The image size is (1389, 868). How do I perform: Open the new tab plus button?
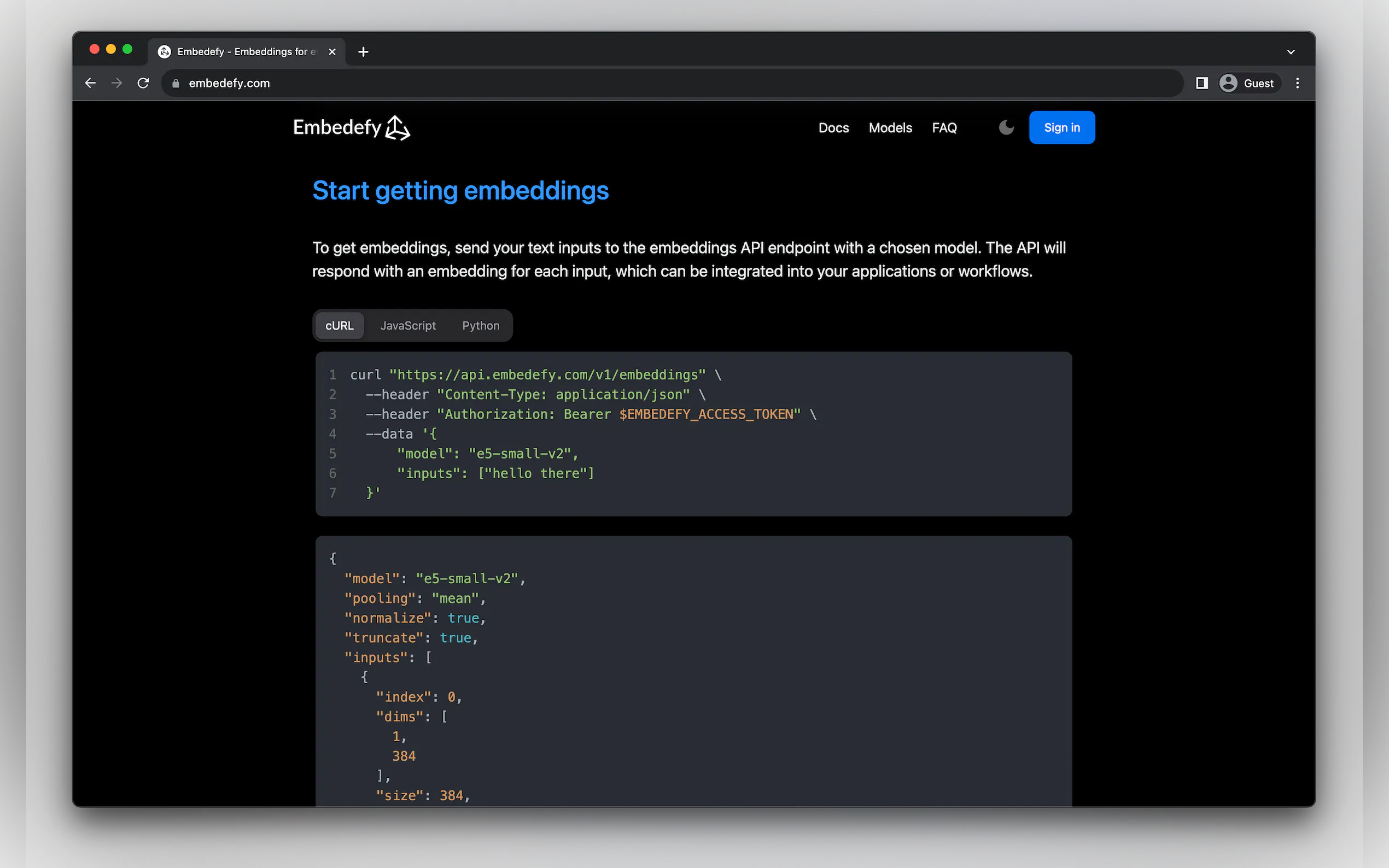(363, 52)
